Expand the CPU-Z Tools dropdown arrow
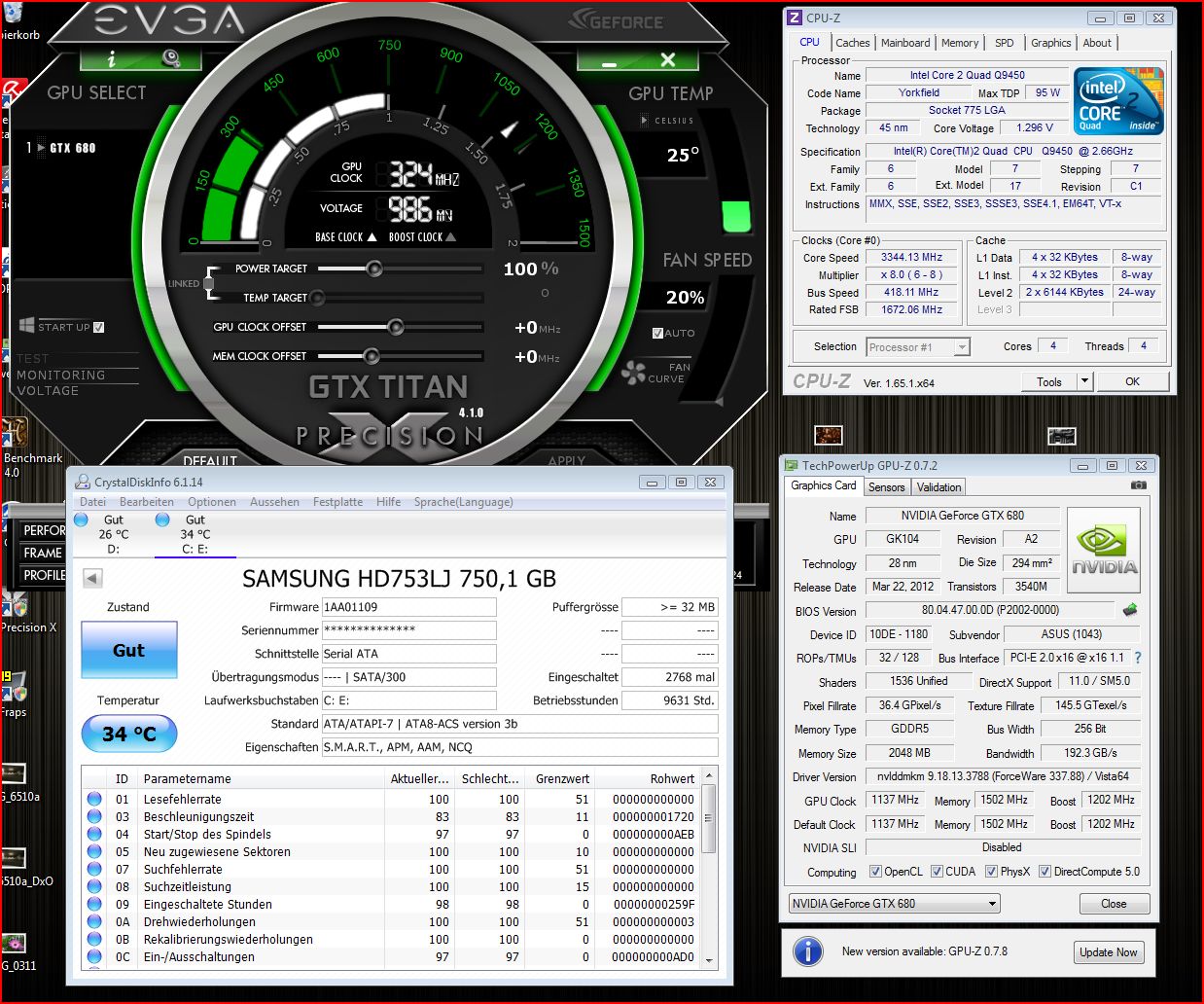This screenshot has height=1004, width=1204. [x=1085, y=381]
